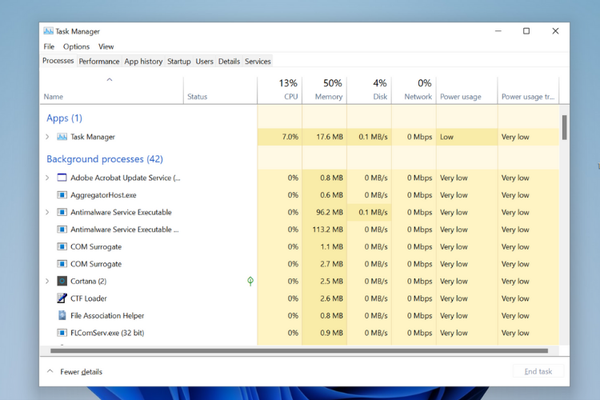This screenshot has width=600, height=400.
Task: Click the Adobe Acrobat Update Service icon
Action: (62, 178)
